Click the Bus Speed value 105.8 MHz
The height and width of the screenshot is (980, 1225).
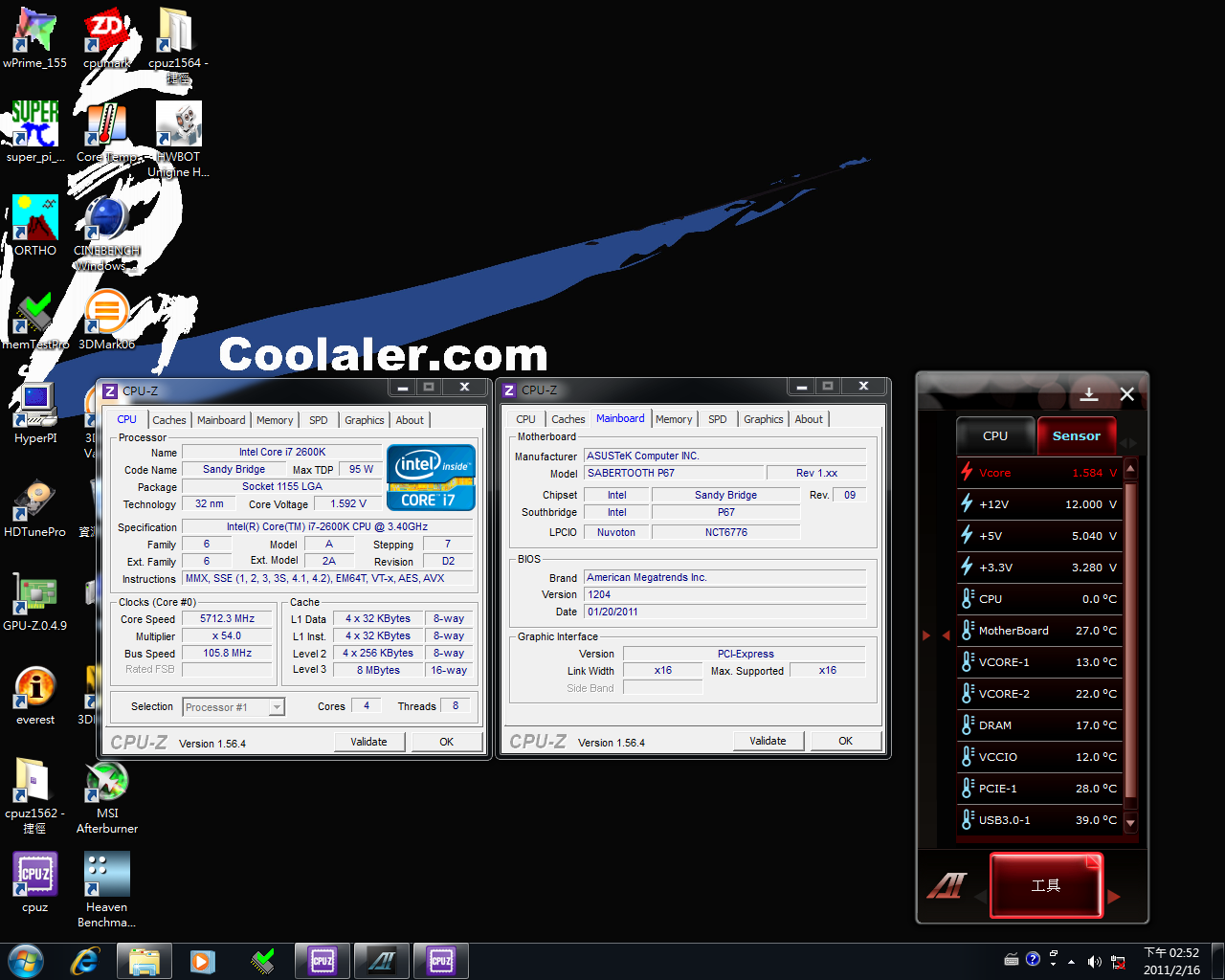(x=228, y=654)
